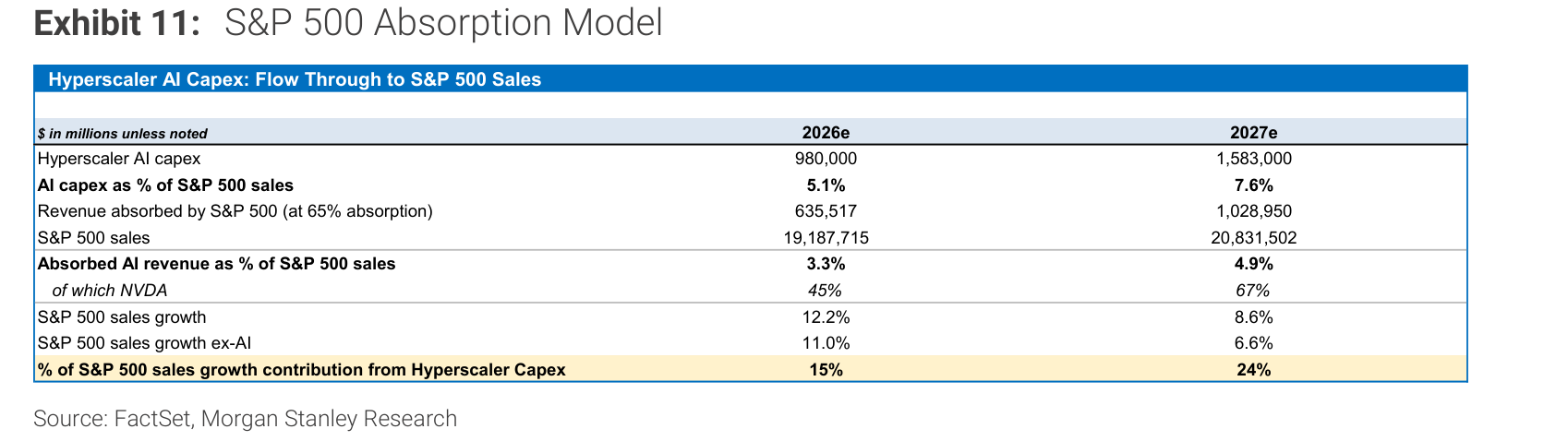Select the 'of which NVDA' row label
1568x441 pixels.
pyautogui.click(x=110, y=291)
